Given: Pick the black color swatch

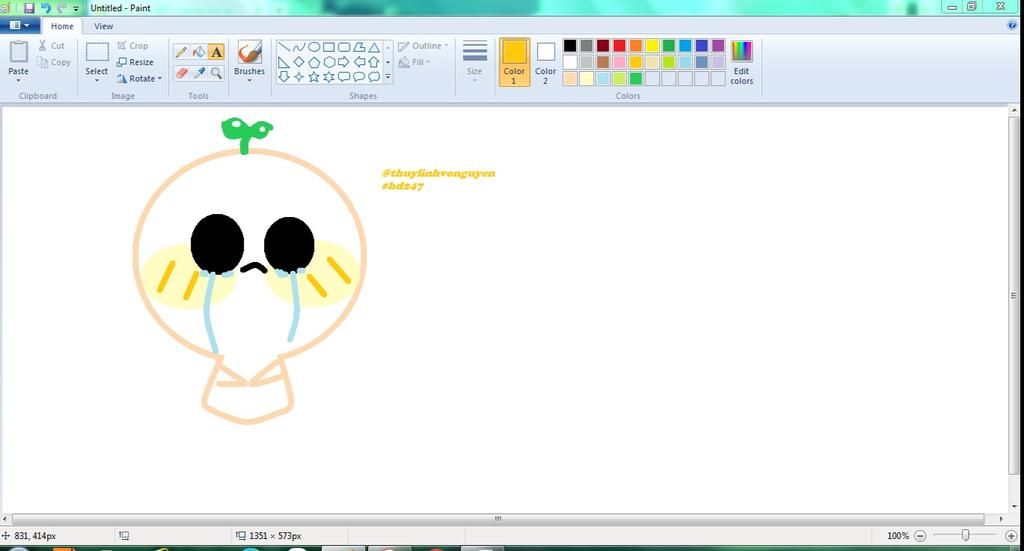Looking at the screenshot, I should click(x=570, y=46).
